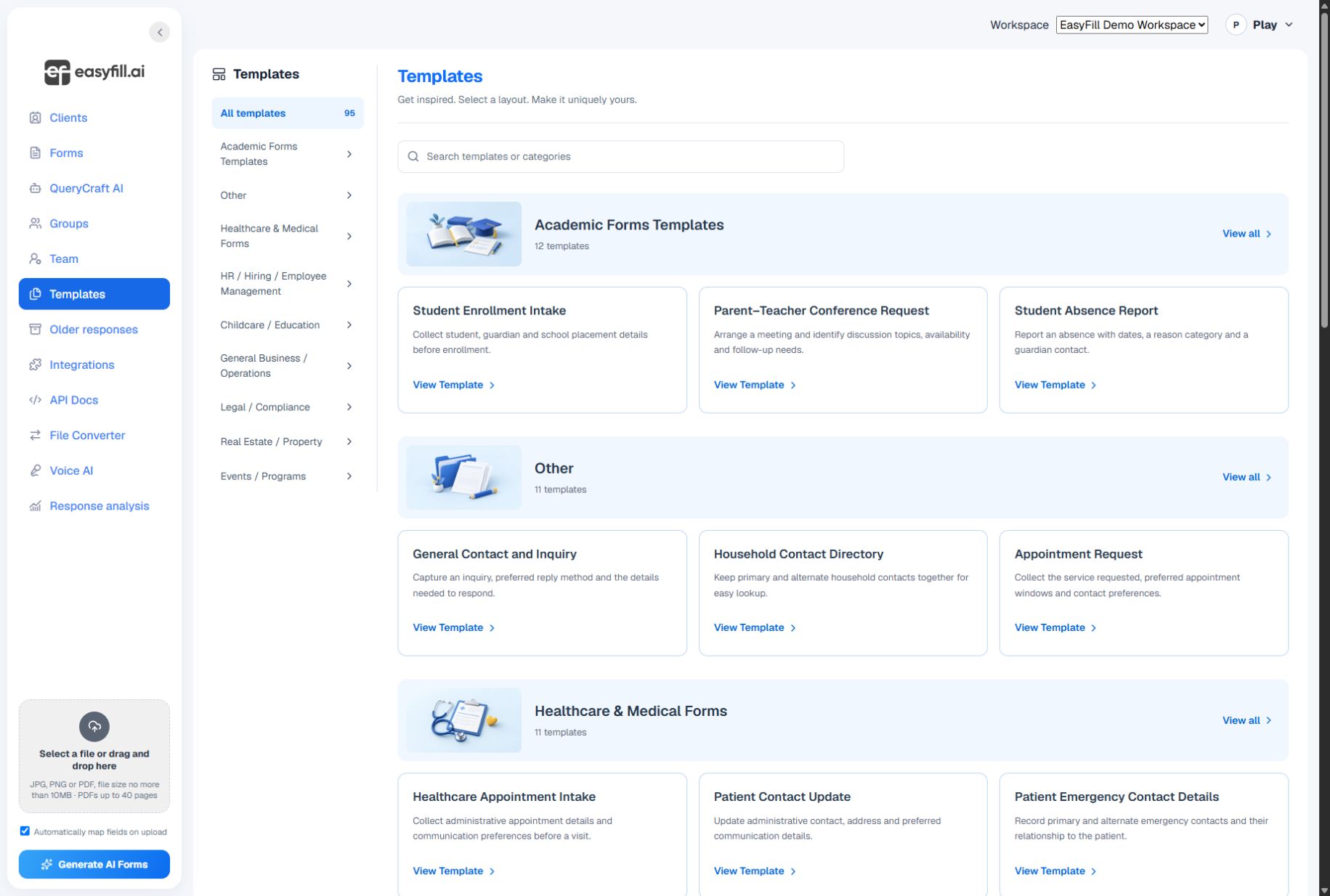View all Academic Forms Templates

click(x=1246, y=234)
